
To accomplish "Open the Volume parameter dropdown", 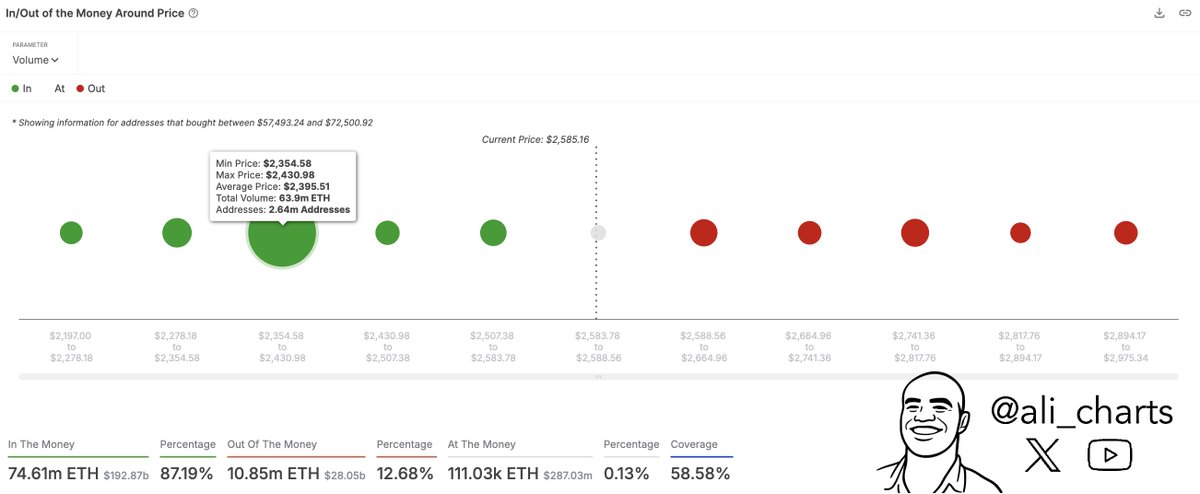I will tap(36, 60).
